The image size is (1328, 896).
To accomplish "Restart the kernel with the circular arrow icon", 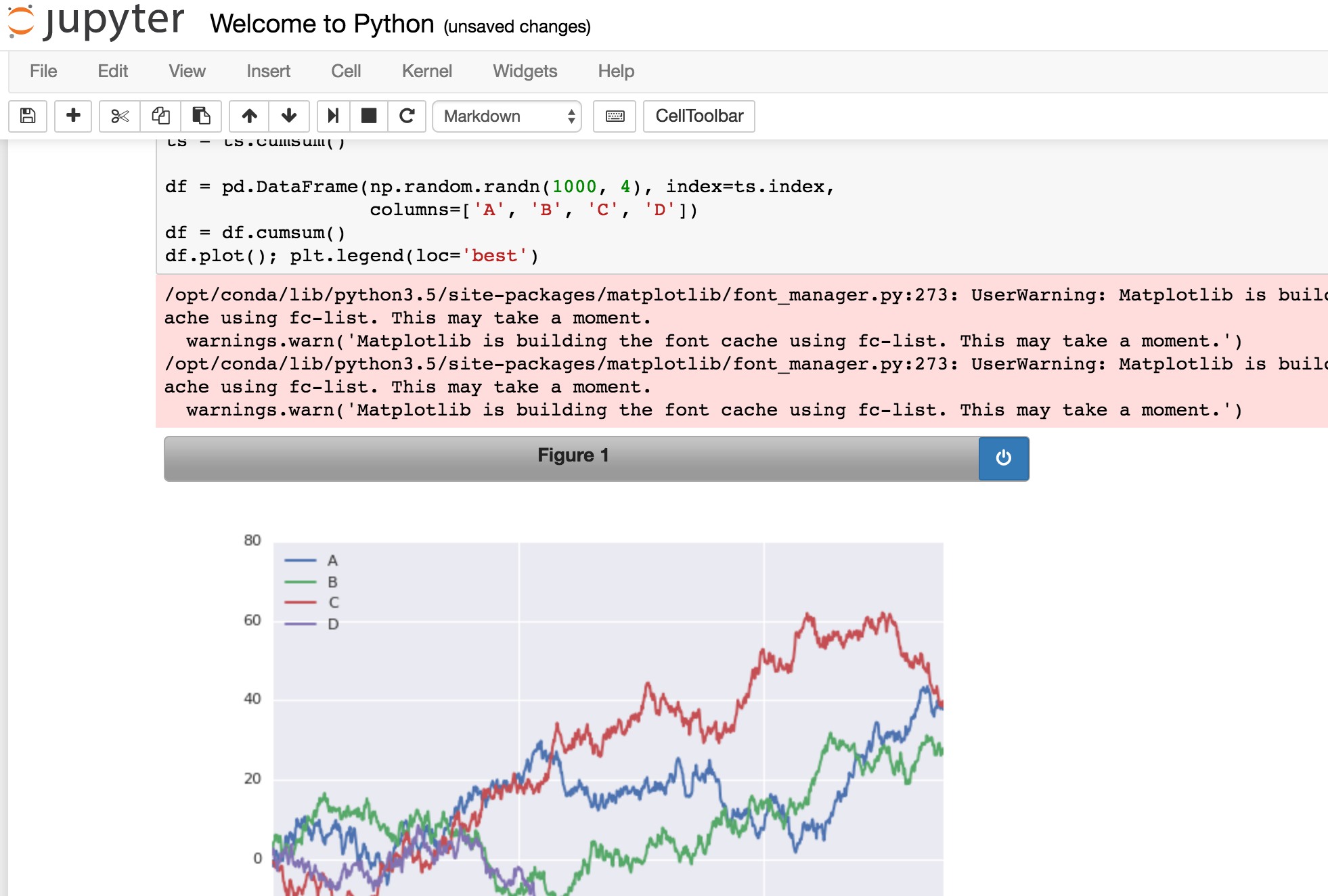I will (407, 116).
